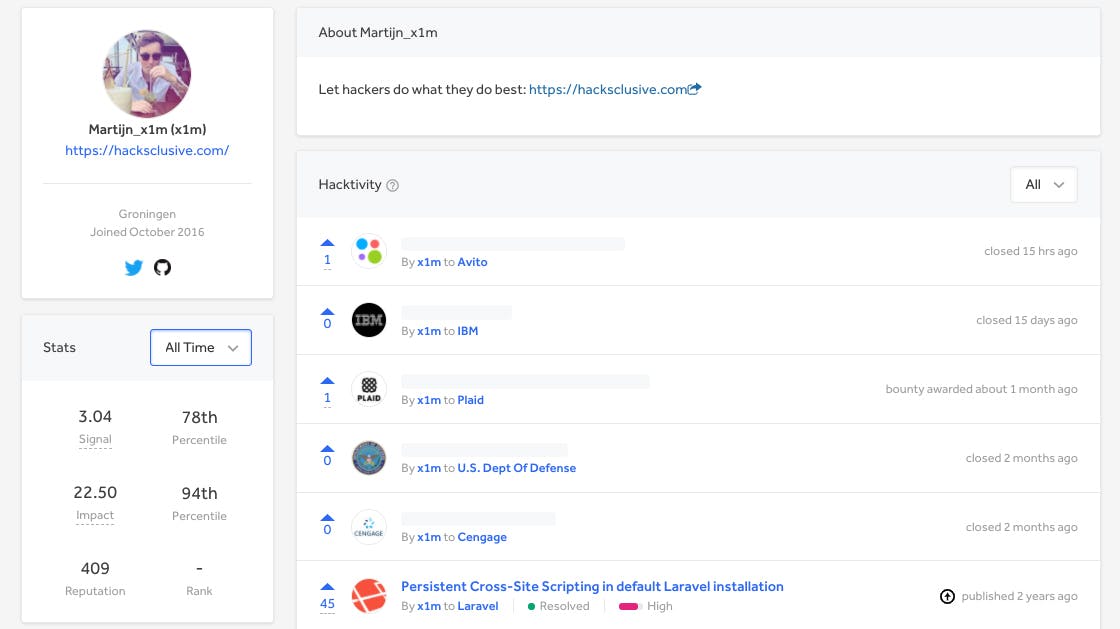The width and height of the screenshot is (1120, 629).
Task: Click the Laravel program logo
Action: pos(369,596)
